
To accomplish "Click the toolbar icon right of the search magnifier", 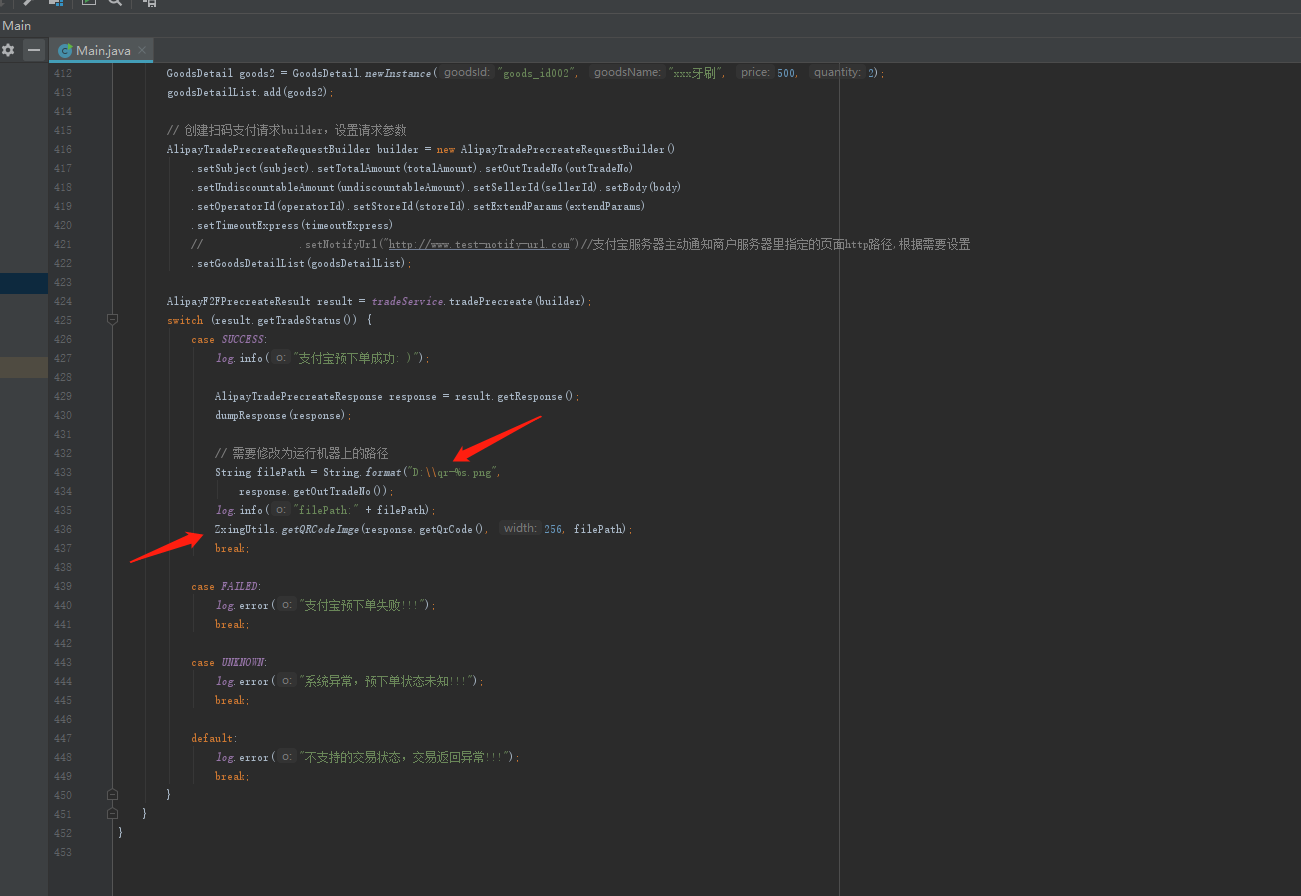I will [149, 3].
